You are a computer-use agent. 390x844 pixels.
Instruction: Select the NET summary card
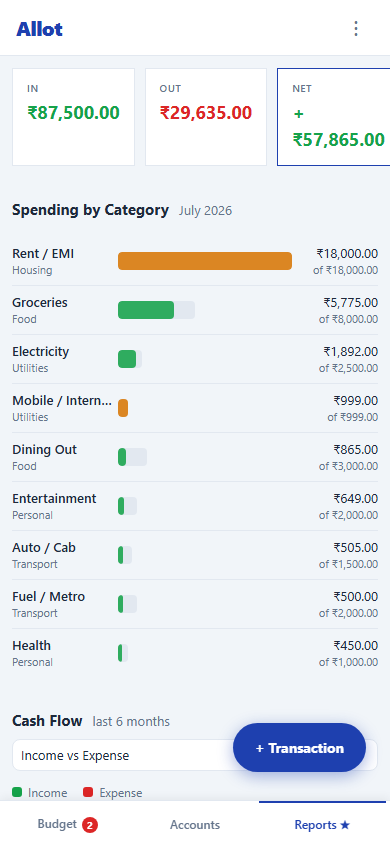pyautogui.click(x=334, y=117)
